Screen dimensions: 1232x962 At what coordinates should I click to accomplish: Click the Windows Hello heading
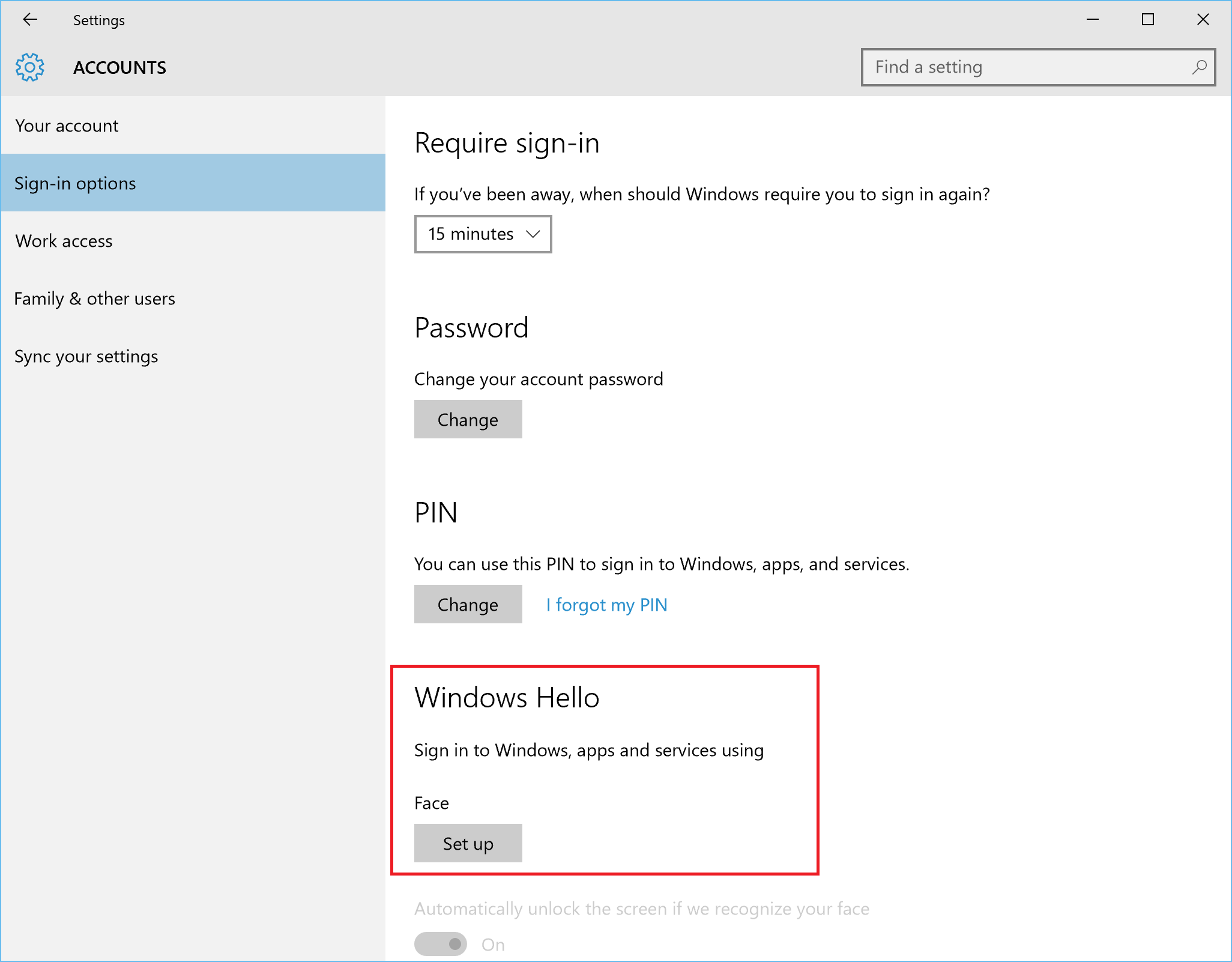(507, 697)
